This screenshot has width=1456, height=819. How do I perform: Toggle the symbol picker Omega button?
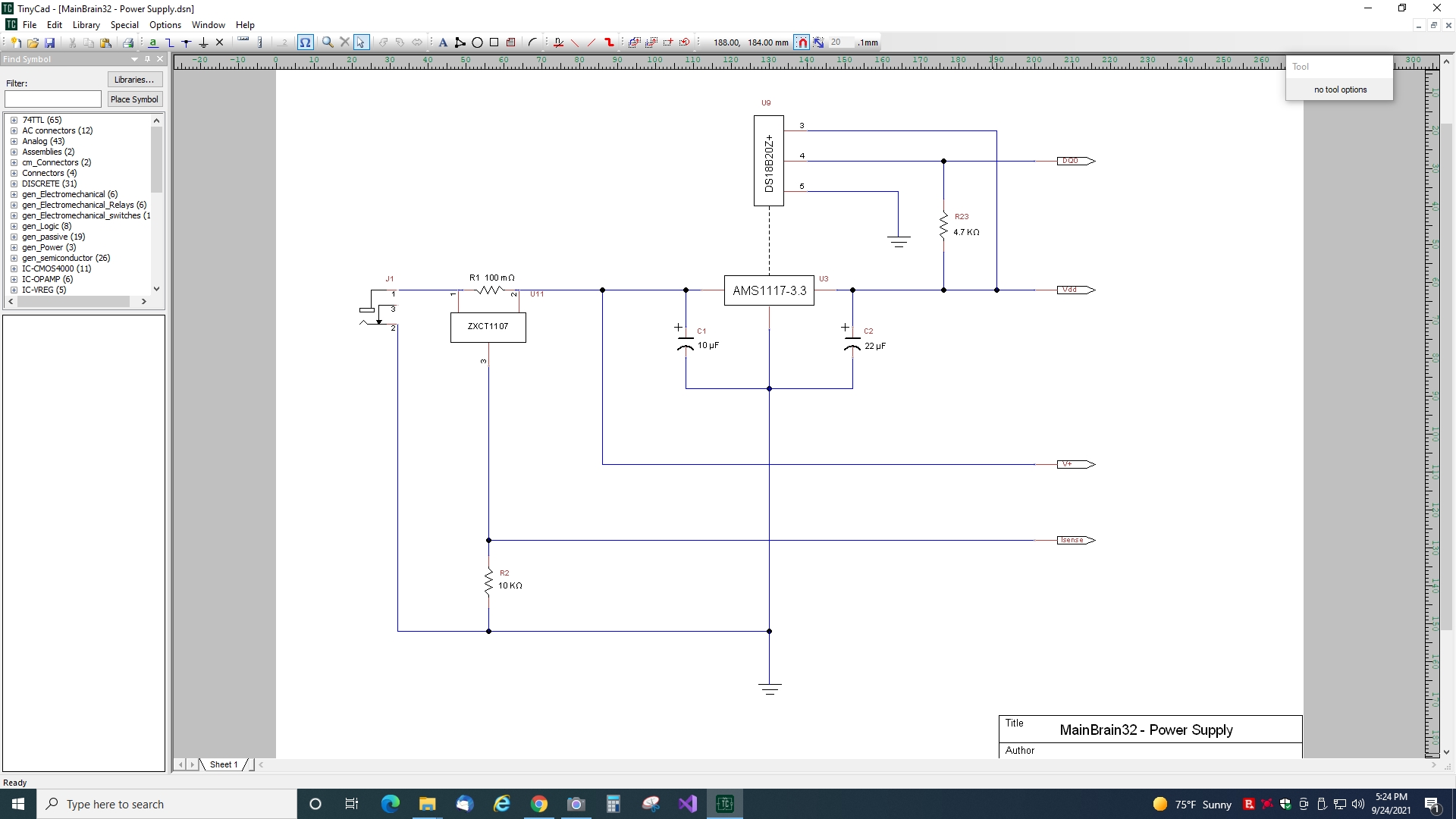pyautogui.click(x=305, y=42)
